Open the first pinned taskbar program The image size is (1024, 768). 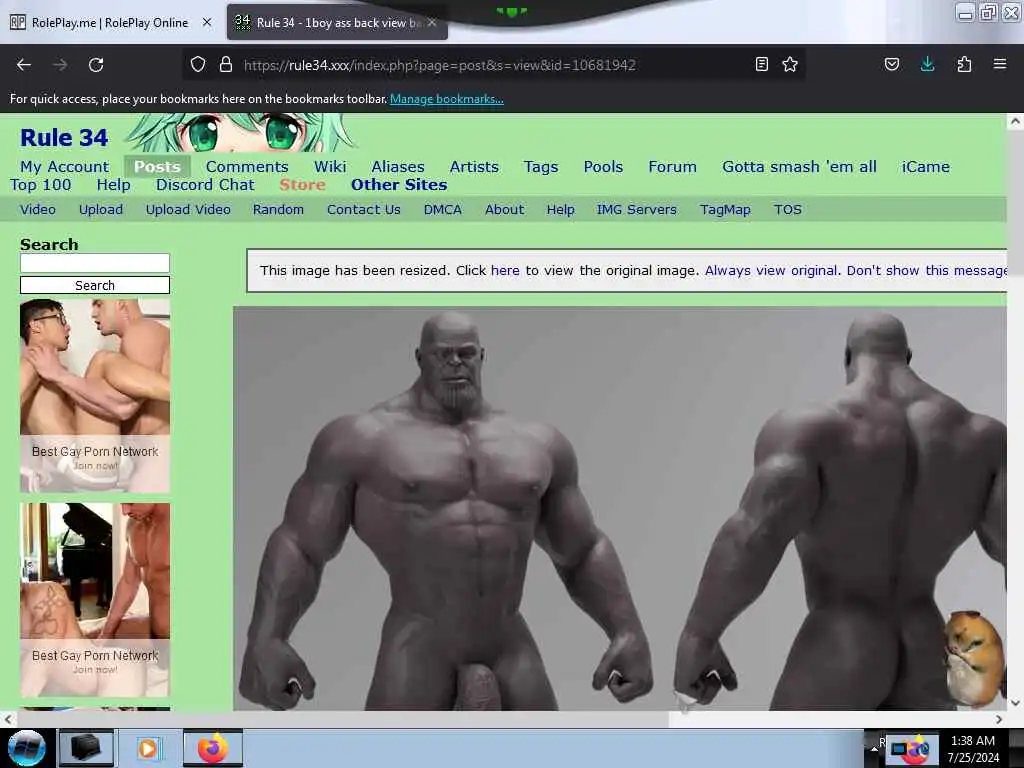click(86, 748)
